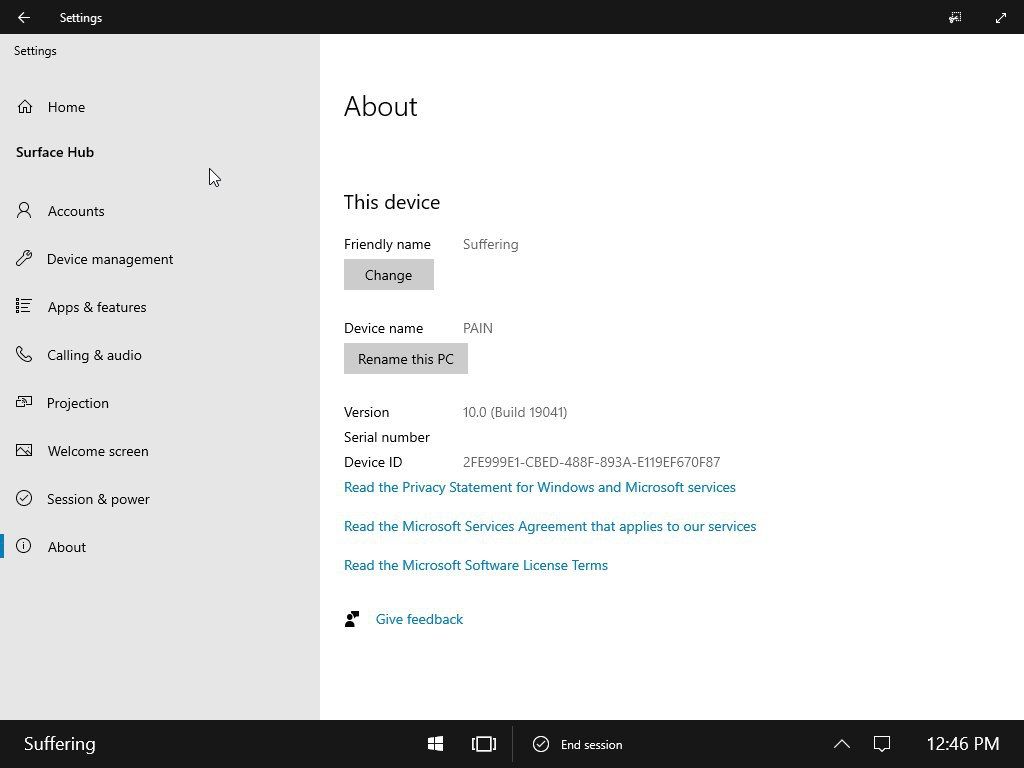Screen dimensions: 1024x768
Task: Expand the taskbar up chevron
Action: 842,744
